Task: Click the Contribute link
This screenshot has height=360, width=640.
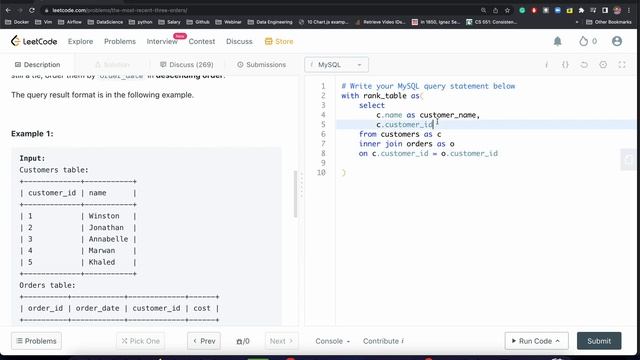Action: tap(383, 341)
